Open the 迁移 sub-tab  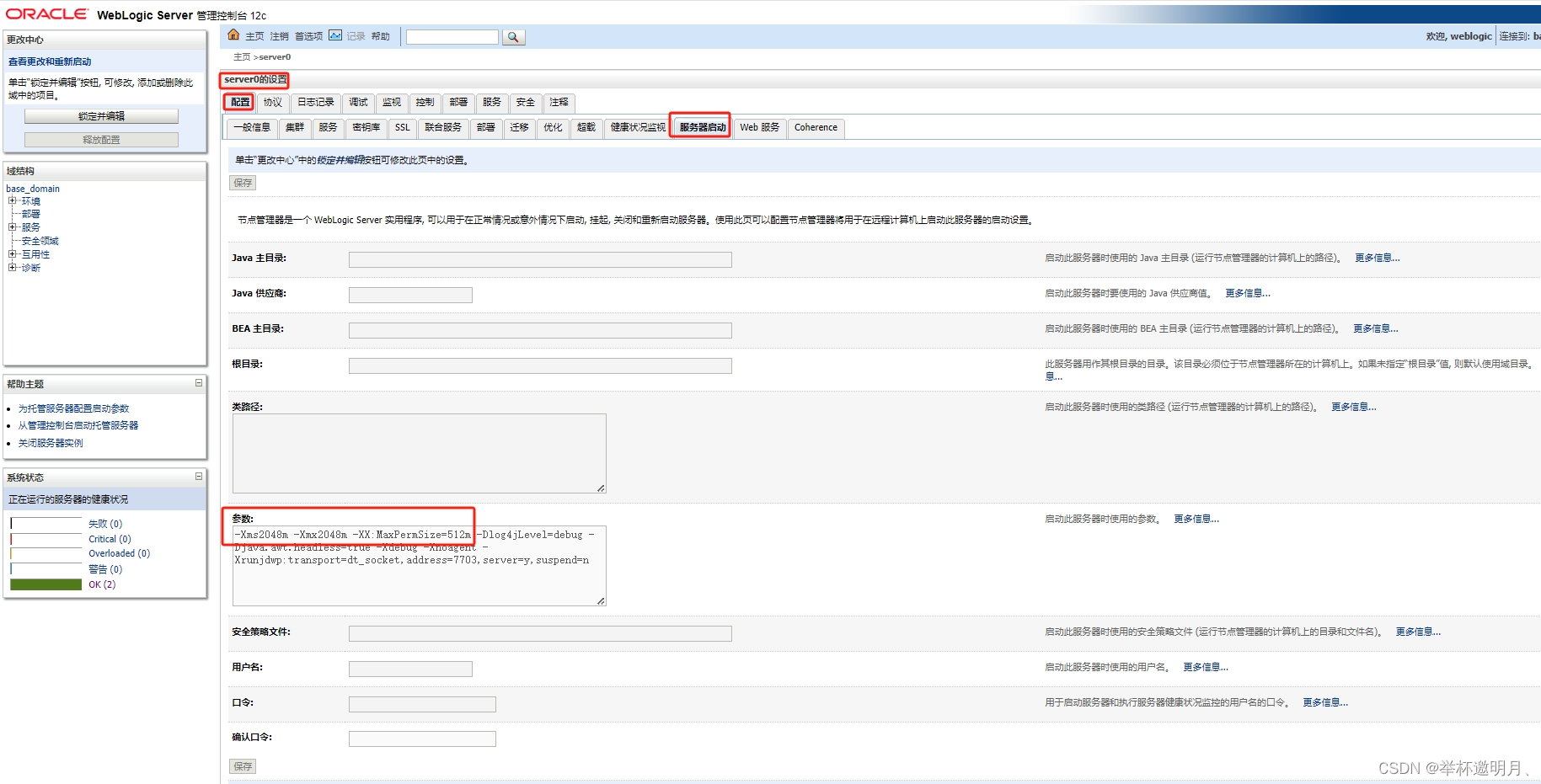click(x=519, y=128)
